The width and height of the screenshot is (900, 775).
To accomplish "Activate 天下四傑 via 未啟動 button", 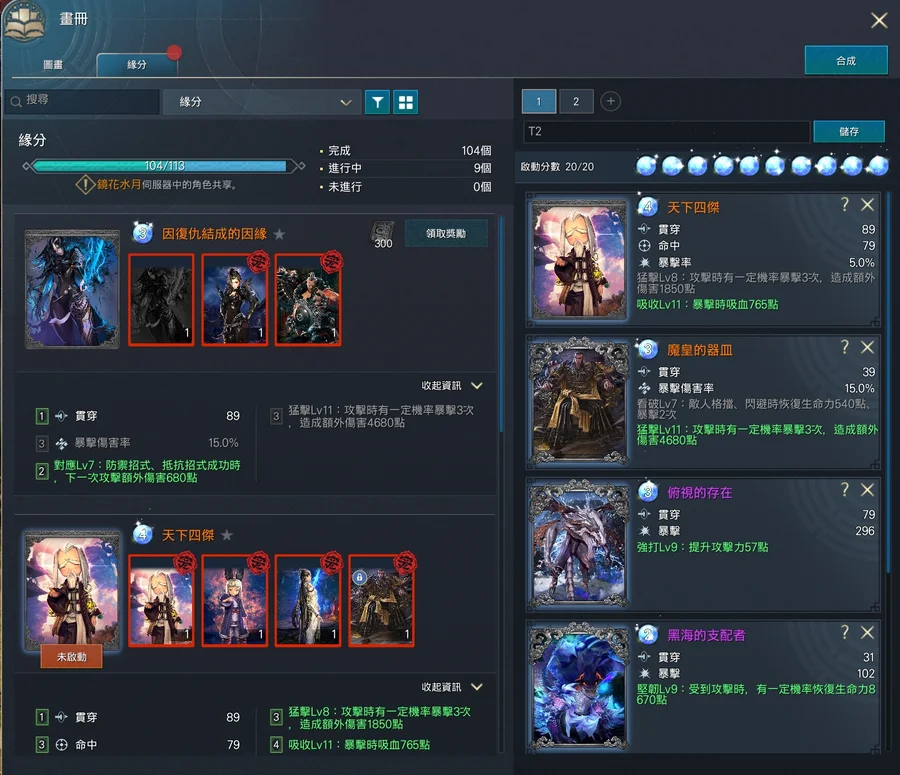I will coord(71,657).
